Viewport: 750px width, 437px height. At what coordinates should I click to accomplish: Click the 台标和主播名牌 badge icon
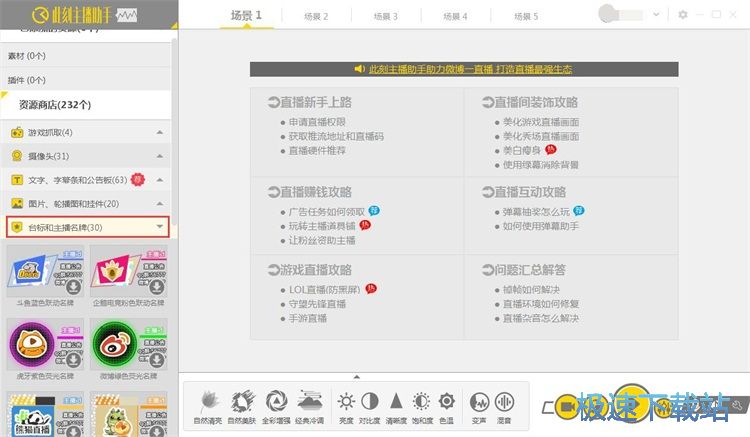[17, 227]
